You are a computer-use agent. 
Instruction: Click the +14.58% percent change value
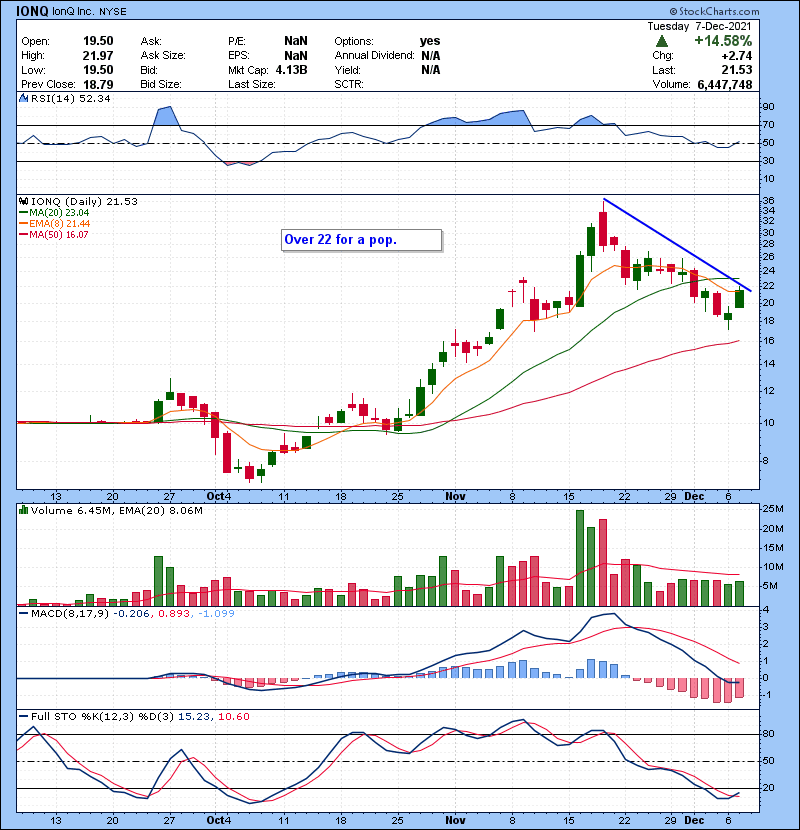(723, 41)
